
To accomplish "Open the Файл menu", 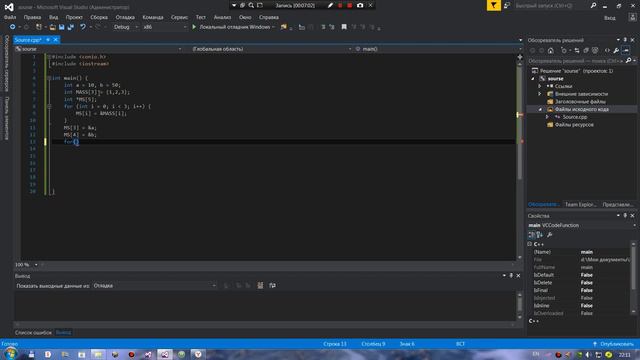I will click(10, 17).
